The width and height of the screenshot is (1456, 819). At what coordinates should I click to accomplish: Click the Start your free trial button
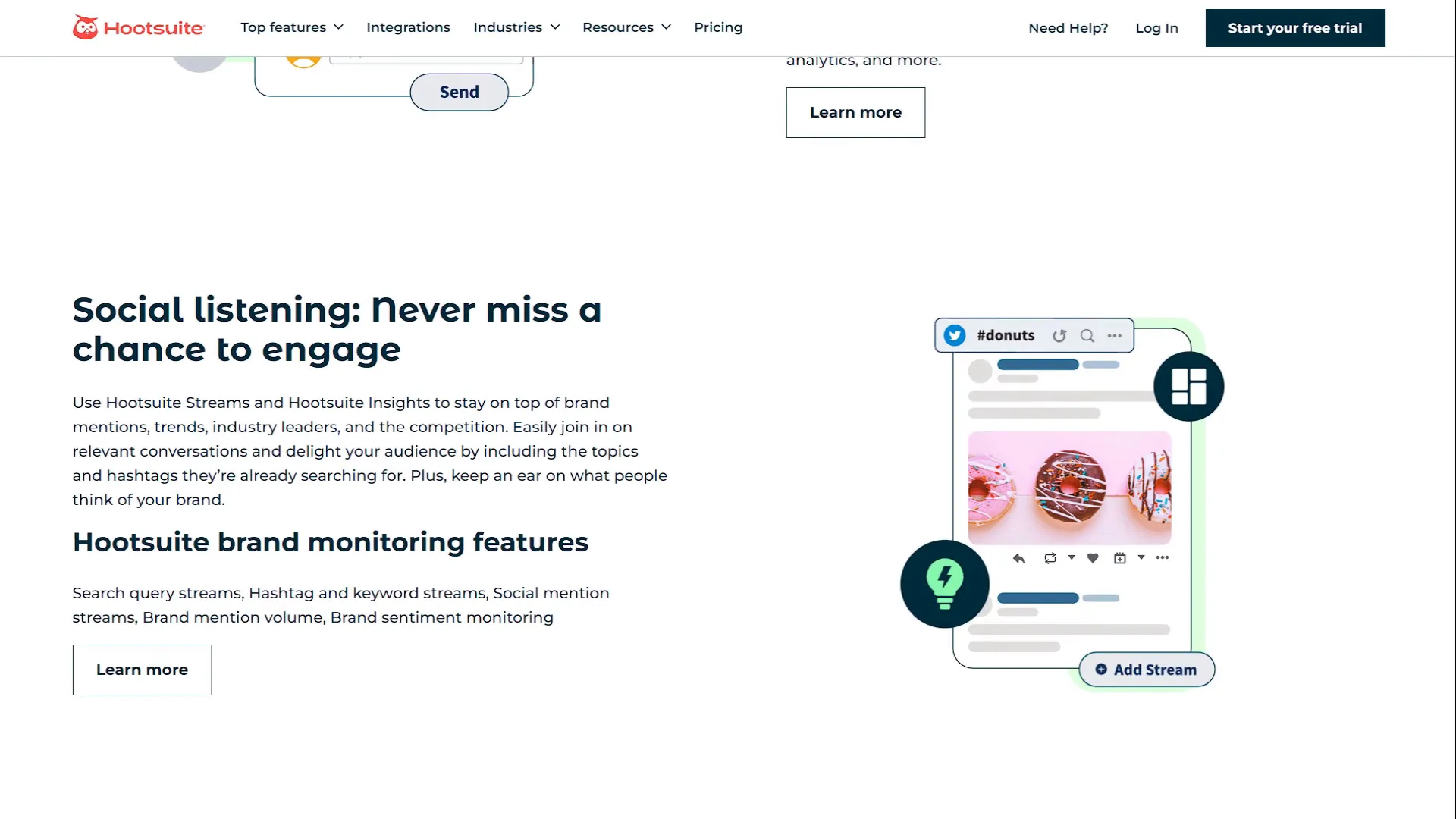click(1295, 27)
